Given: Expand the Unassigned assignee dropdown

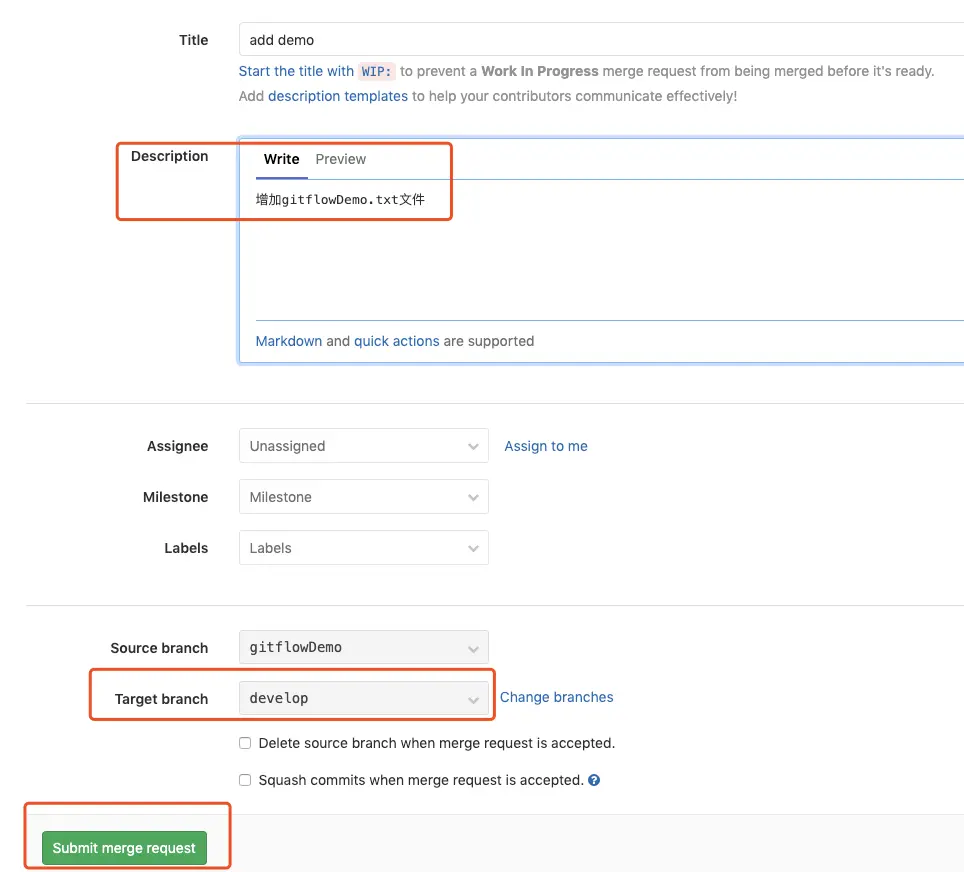Looking at the screenshot, I should click(x=350, y=447).
